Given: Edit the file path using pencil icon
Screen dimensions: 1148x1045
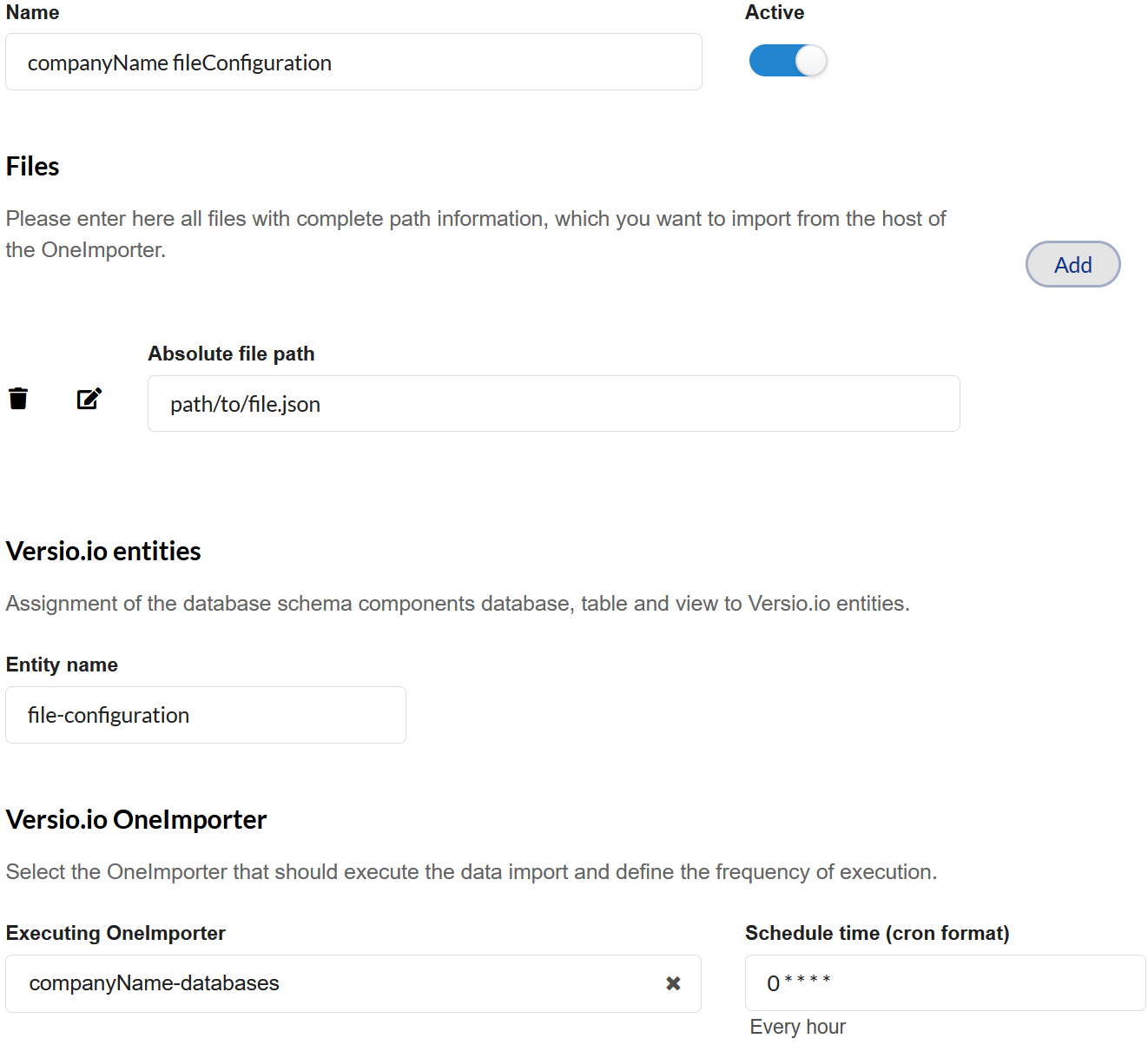Looking at the screenshot, I should pyautogui.click(x=89, y=399).
